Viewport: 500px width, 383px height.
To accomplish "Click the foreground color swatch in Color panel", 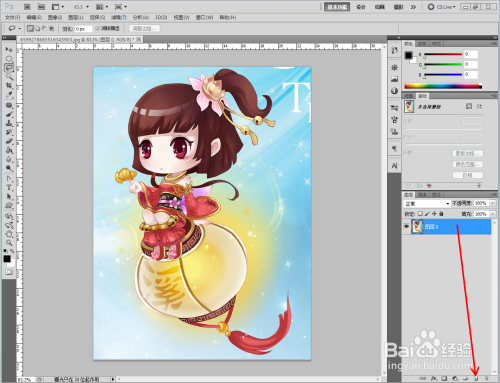I will [408, 55].
